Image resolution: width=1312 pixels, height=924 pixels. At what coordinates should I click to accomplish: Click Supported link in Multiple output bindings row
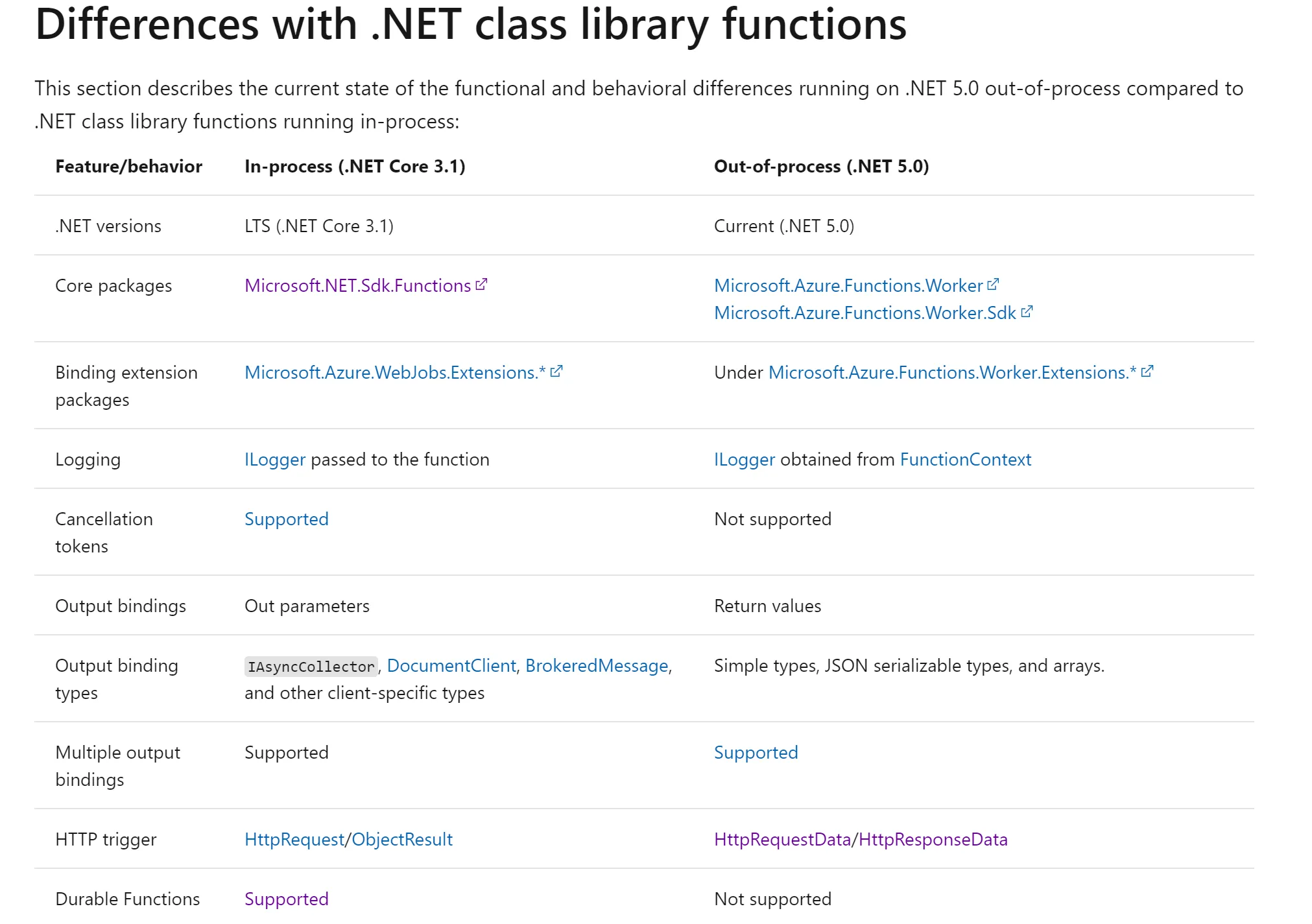(x=756, y=753)
